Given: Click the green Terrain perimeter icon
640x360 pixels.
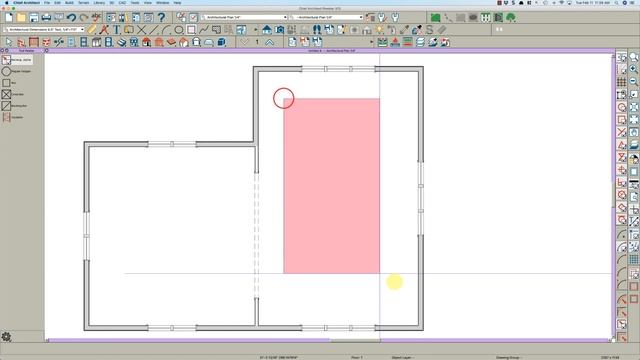Looking at the screenshot, I should 436,18.
